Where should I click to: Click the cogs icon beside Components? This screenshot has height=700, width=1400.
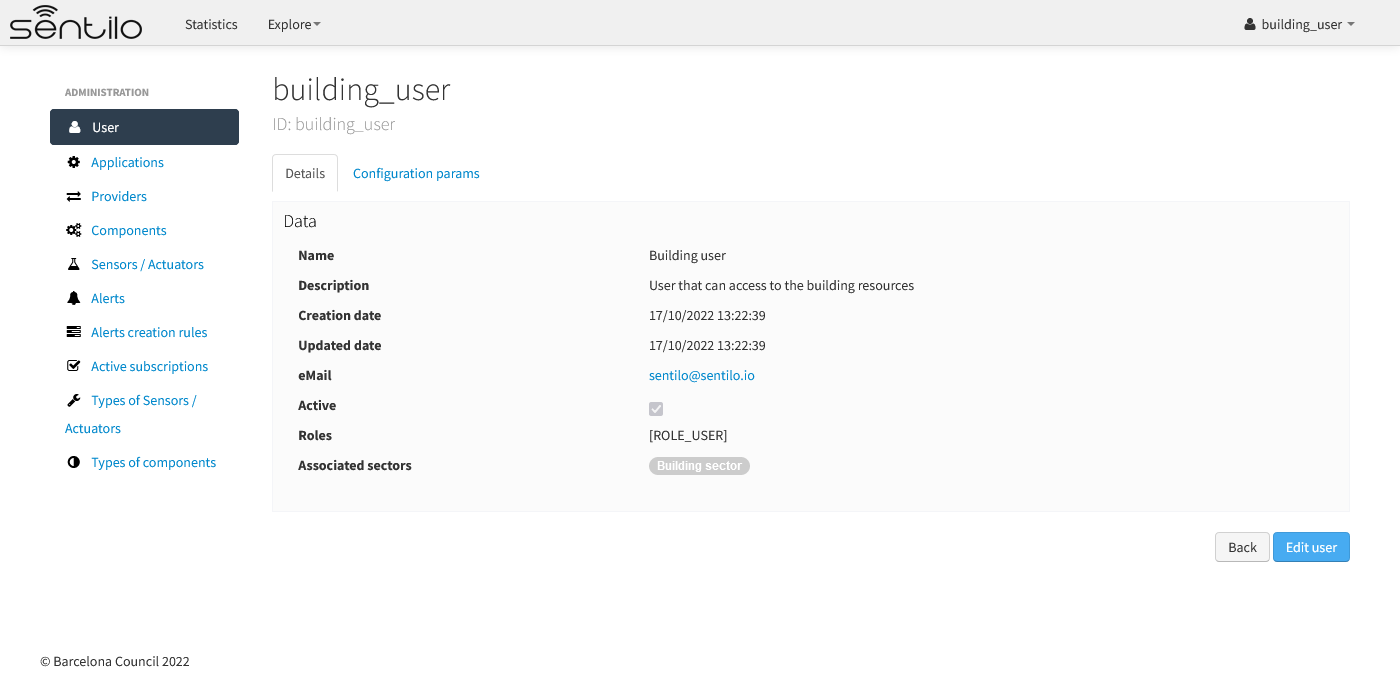pyautogui.click(x=73, y=230)
